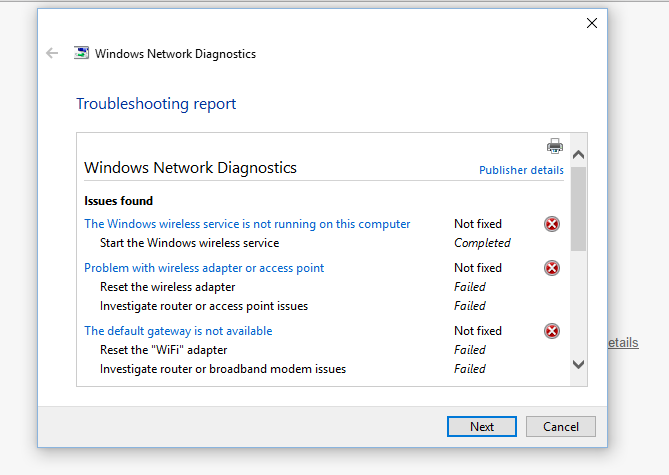The image size is (669, 475).
Task: Click 'Investigate router or broadband modem issues' text
Action: (x=223, y=369)
